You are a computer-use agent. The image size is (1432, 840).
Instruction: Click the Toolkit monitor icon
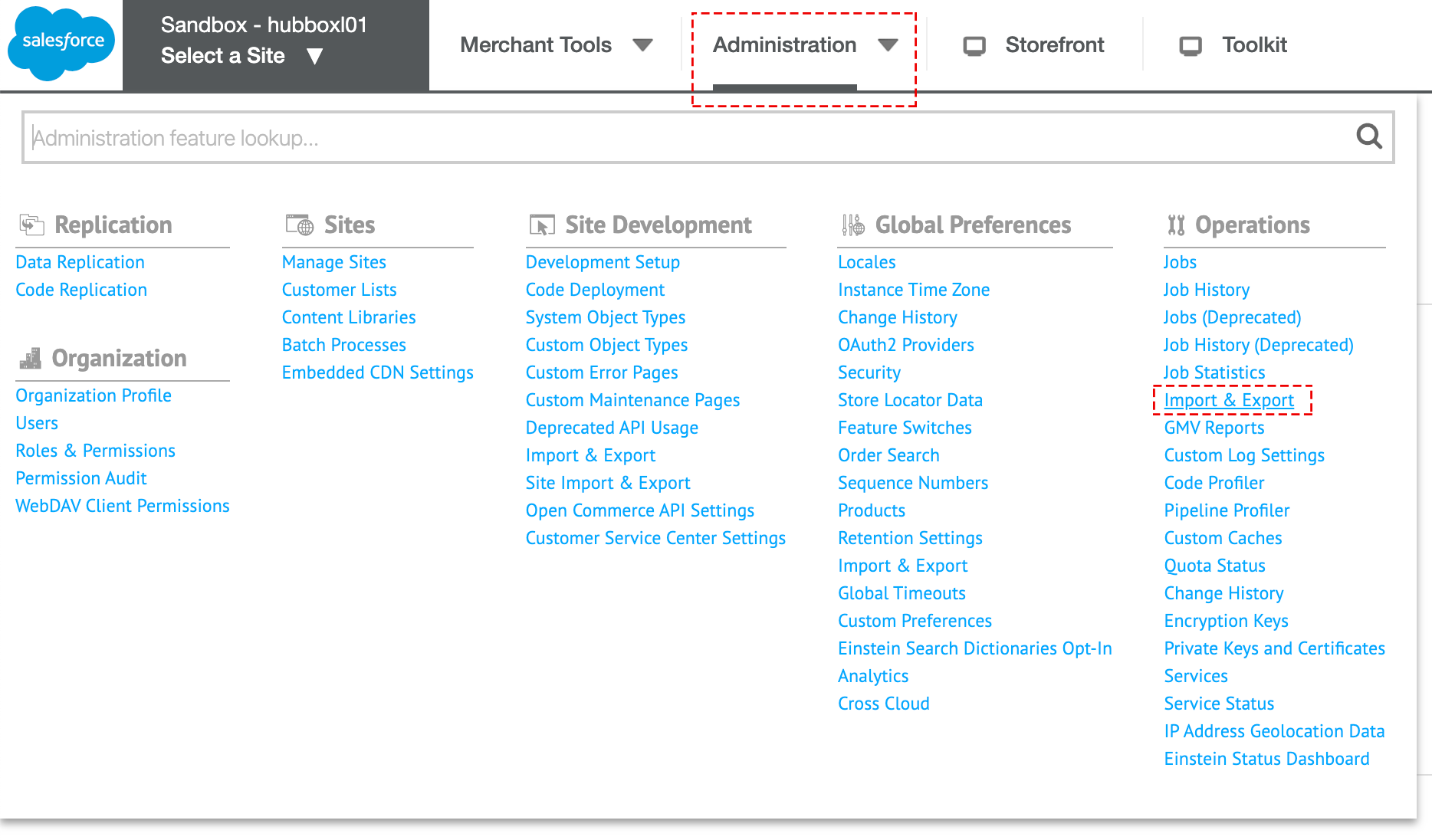[x=1191, y=46]
